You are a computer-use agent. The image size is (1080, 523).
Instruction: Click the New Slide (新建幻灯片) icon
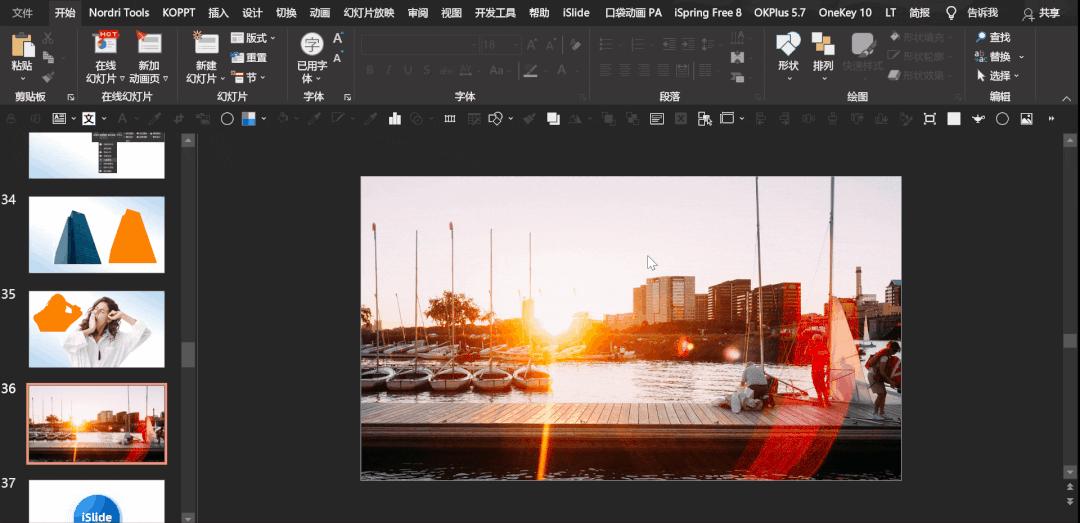206,44
